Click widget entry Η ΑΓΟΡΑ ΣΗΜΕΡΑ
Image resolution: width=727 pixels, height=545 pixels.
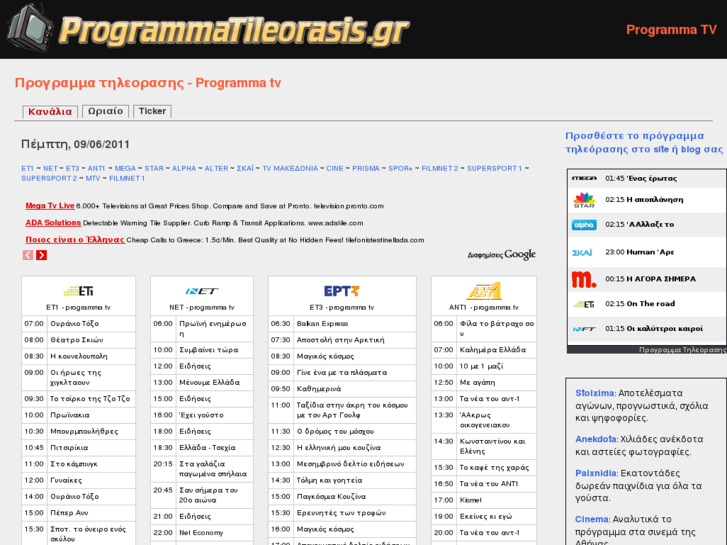pyautogui.click(x=661, y=279)
